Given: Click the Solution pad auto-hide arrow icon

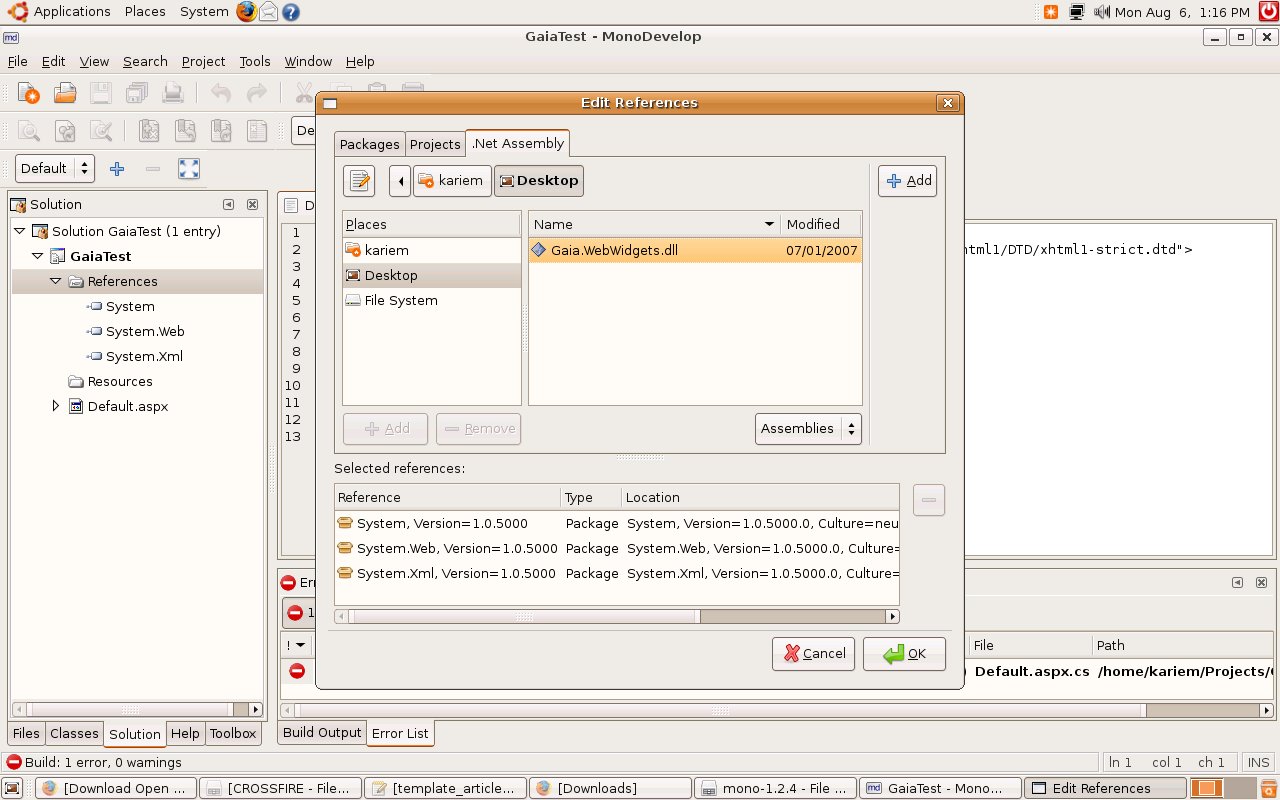Looking at the screenshot, I should pos(228,204).
